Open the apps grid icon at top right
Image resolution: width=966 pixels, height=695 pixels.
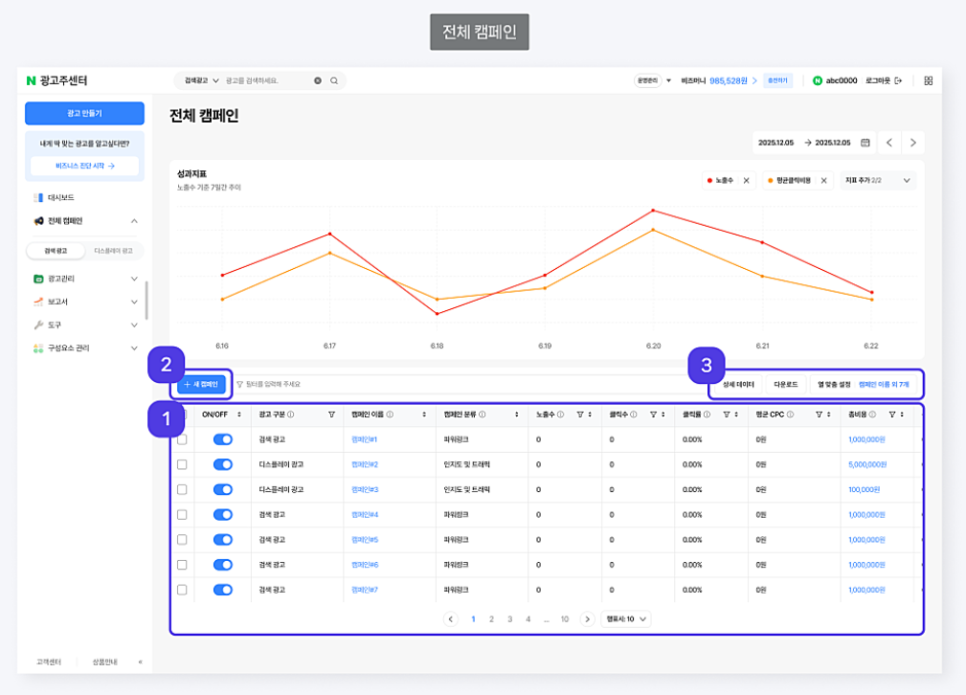928,81
